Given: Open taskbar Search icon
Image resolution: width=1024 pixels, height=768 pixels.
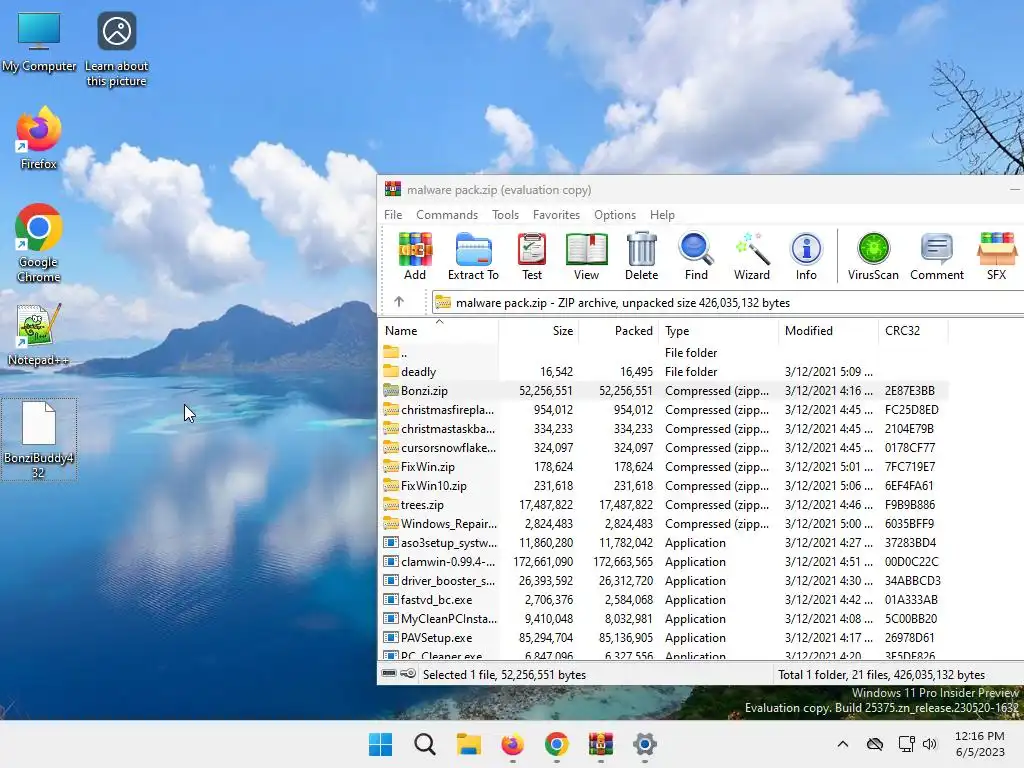Looking at the screenshot, I should tap(425, 744).
